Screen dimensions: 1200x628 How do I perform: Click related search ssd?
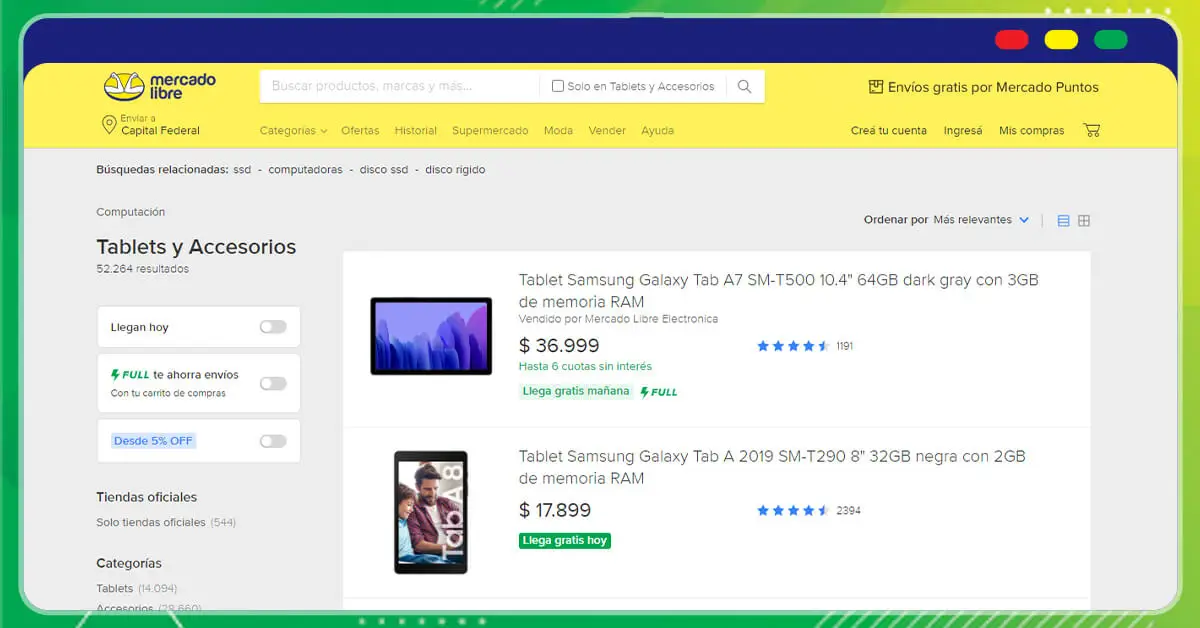click(242, 170)
